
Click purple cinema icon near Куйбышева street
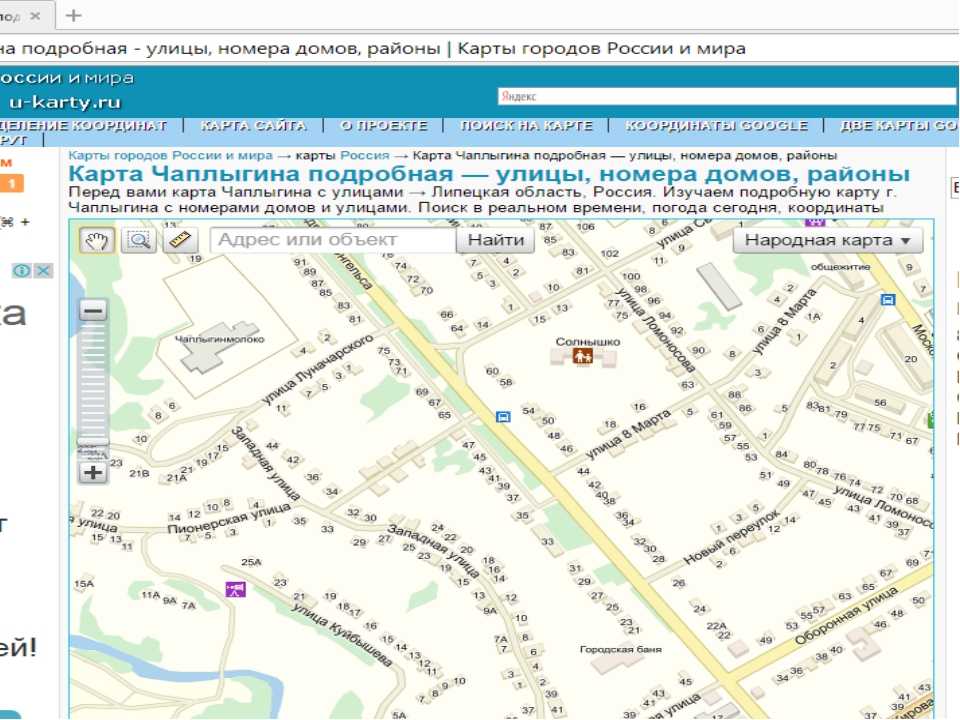[x=235, y=590]
